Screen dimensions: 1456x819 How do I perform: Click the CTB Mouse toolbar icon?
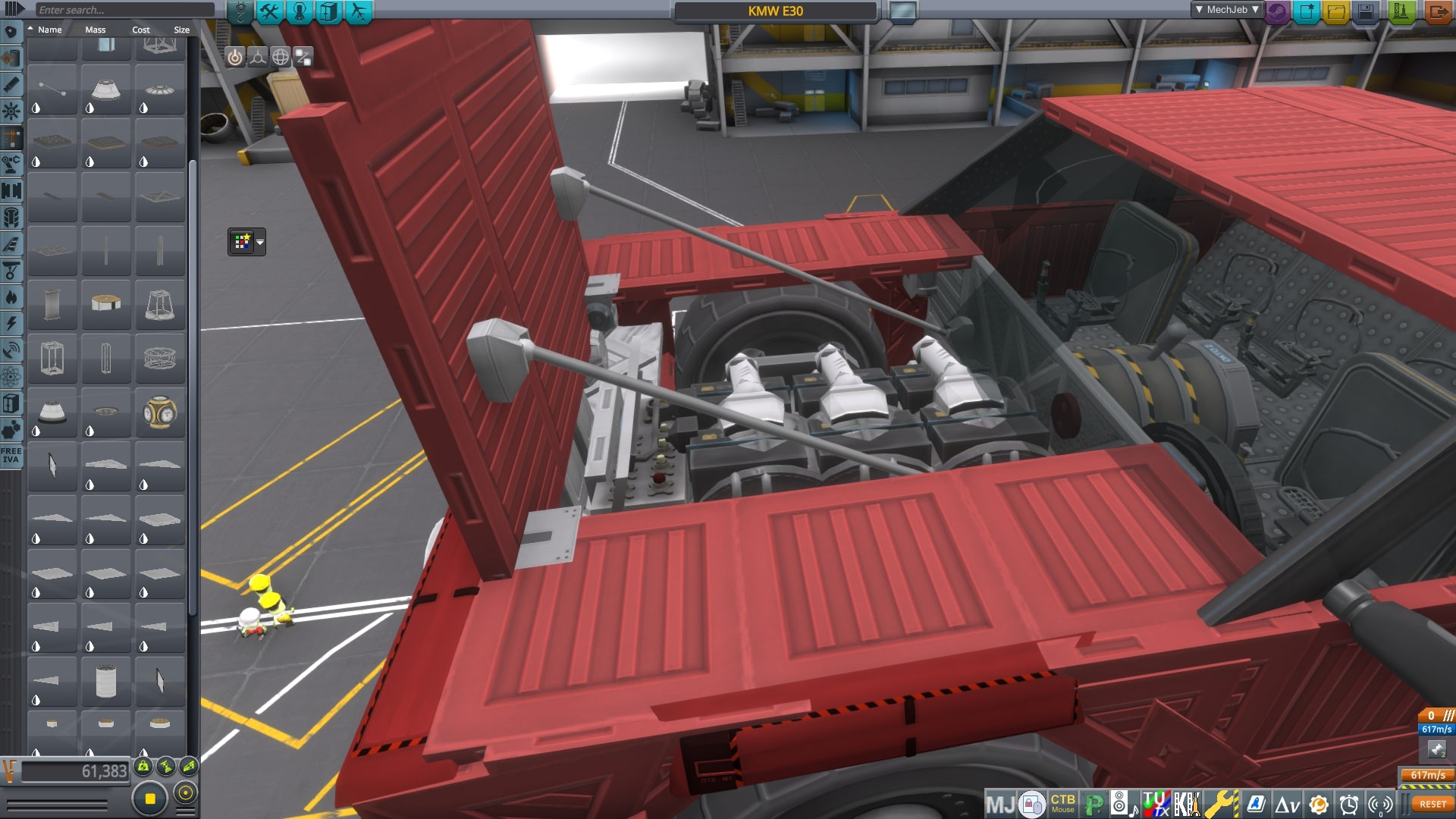(x=1062, y=804)
